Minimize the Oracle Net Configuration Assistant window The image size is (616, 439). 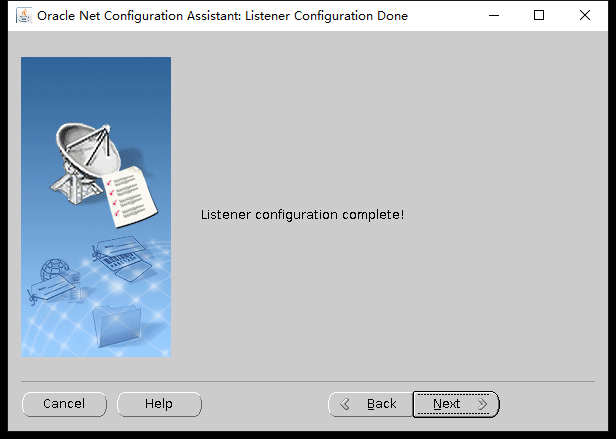click(x=494, y=16)
